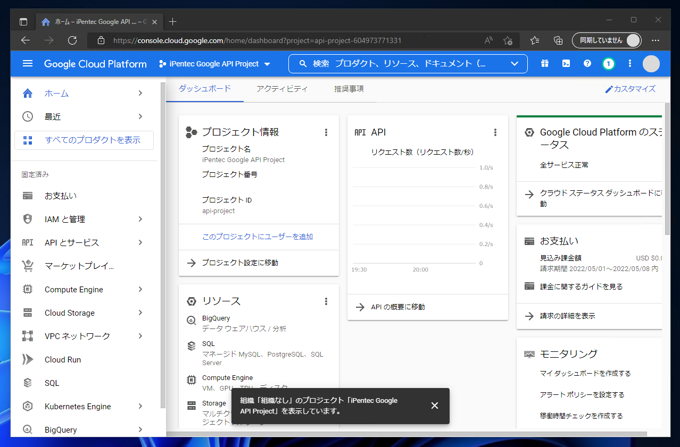Viewport: 680px width, 447px height.
Task: Expand Kubernetes Engine submenu chevron
Action: 140,406
